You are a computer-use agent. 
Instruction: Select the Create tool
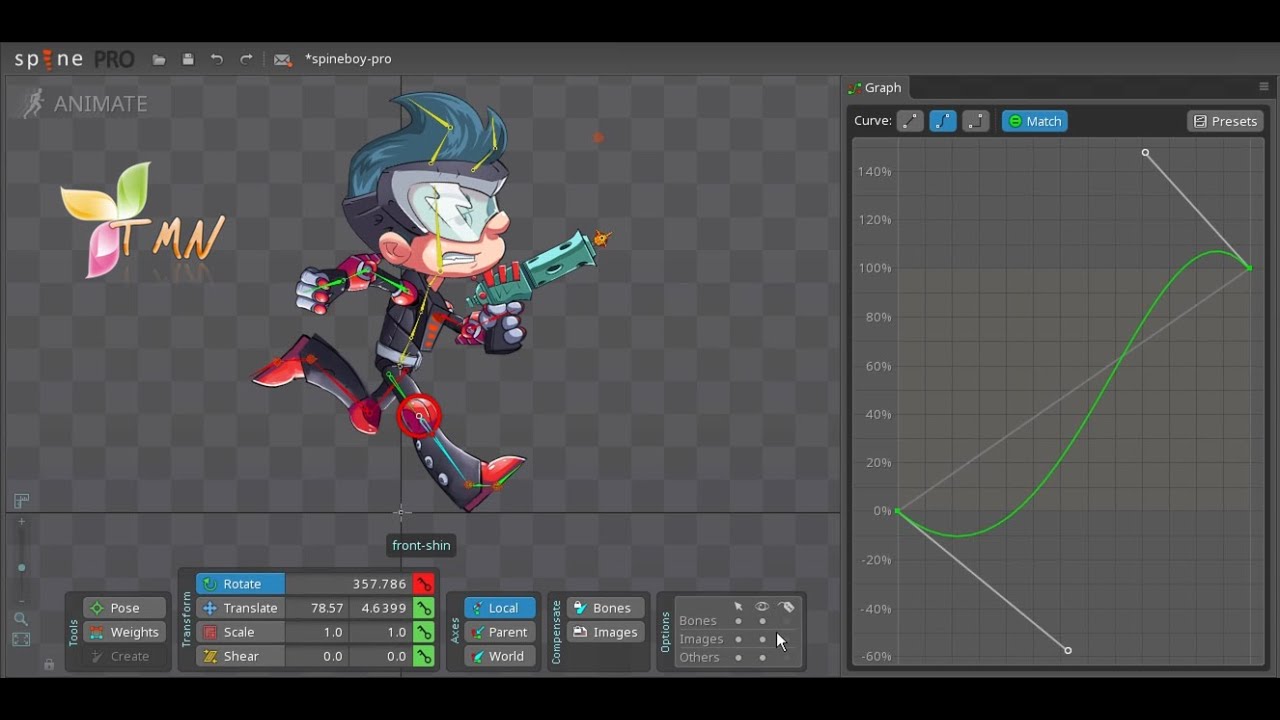click(125, 656)
